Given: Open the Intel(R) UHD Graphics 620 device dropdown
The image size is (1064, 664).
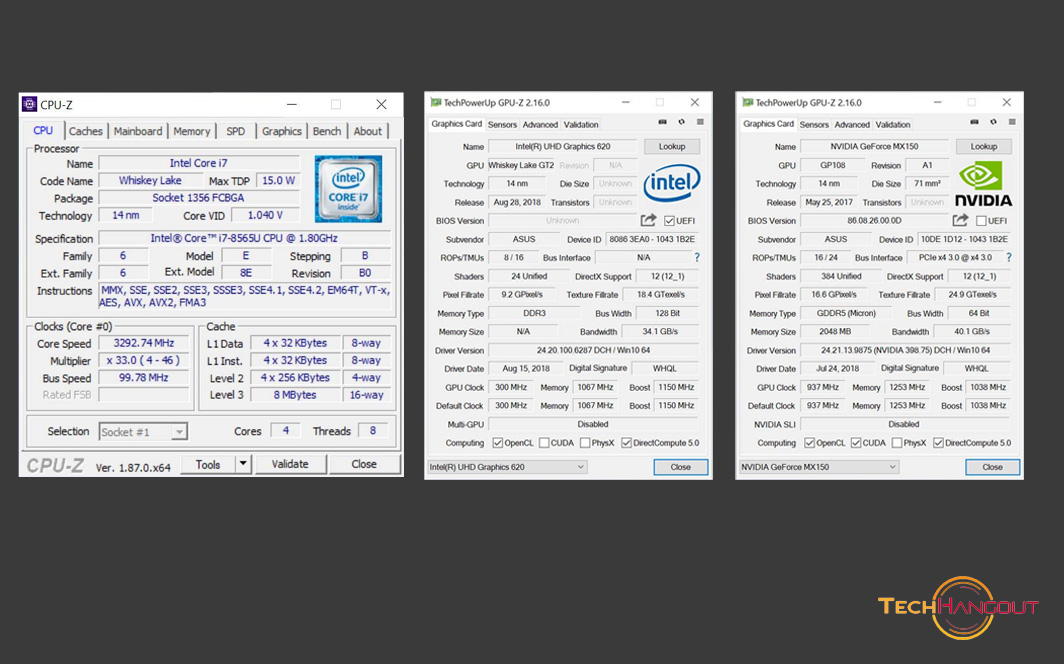Looking at the screenshot, I should 507,467.
